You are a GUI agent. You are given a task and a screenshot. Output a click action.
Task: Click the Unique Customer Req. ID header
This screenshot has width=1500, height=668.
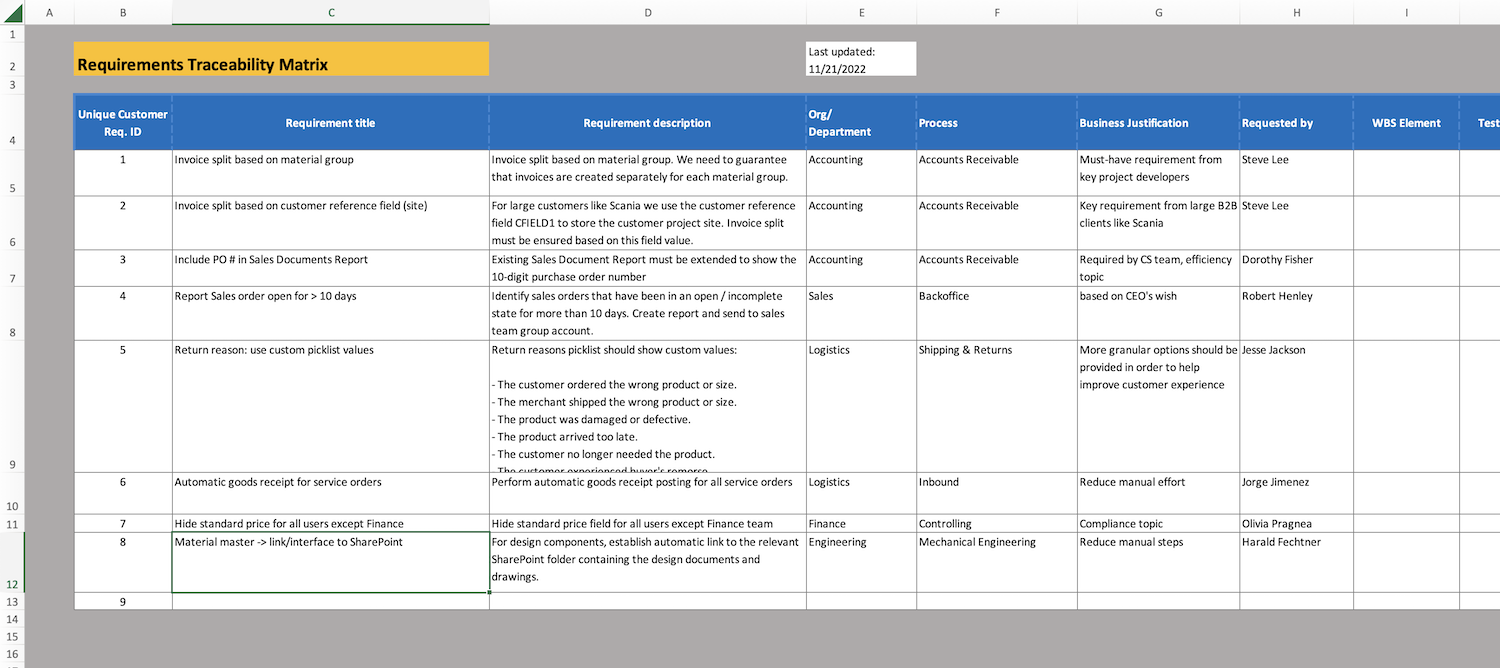coord(123,123)
